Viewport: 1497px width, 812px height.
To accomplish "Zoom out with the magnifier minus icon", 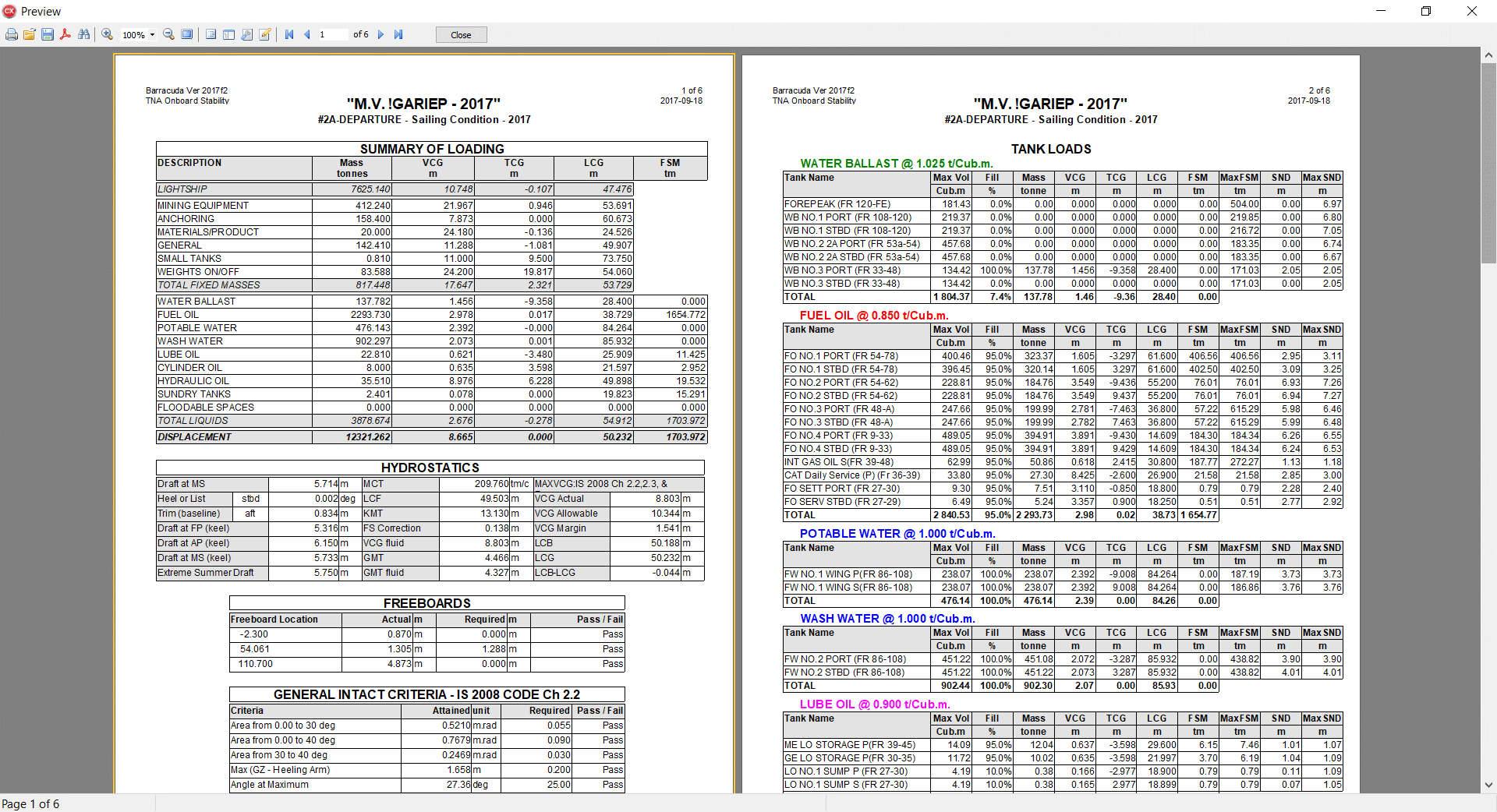I will coord(168,34).
